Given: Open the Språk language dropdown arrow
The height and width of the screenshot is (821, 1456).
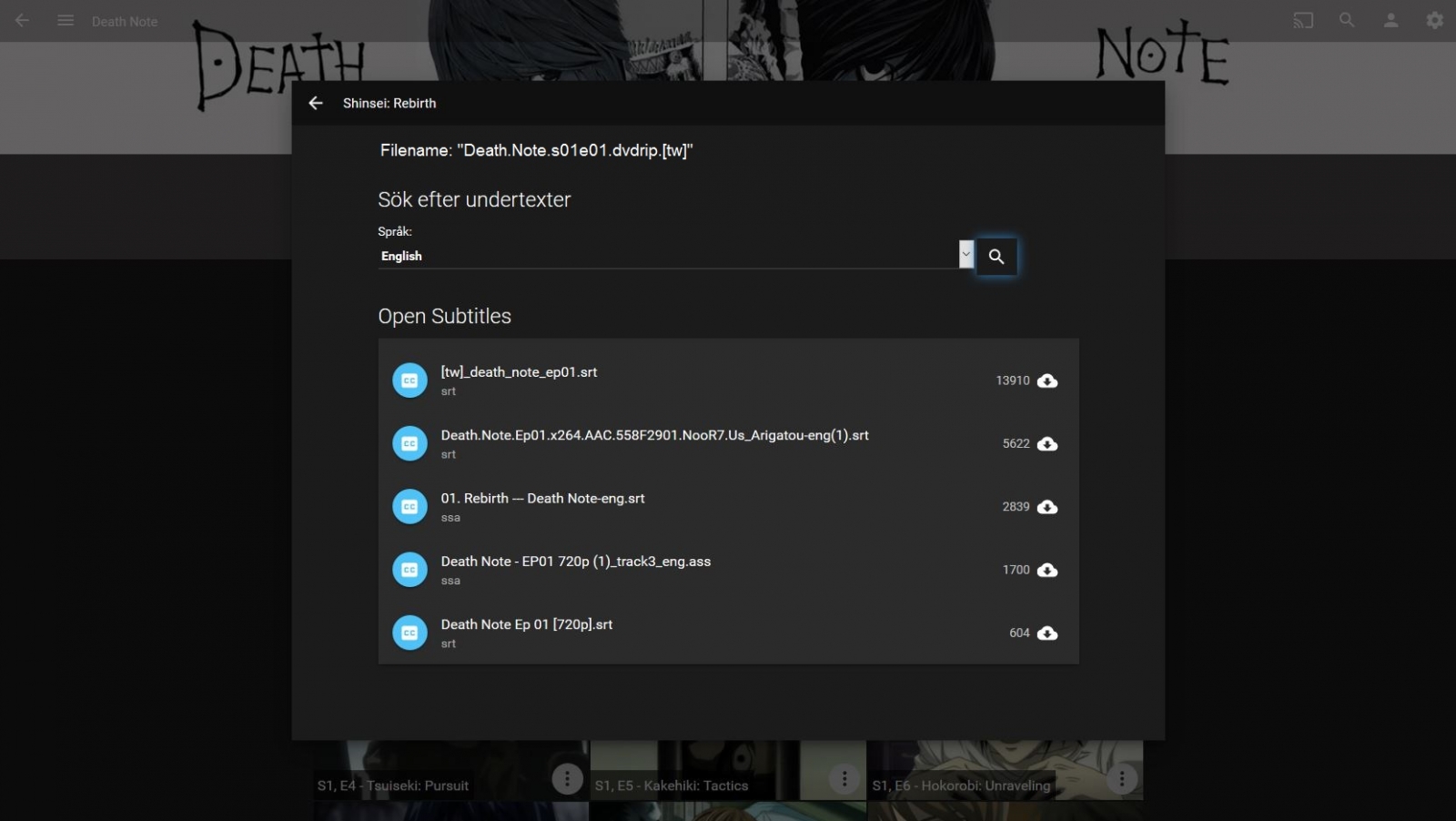Looking at the screenshot, I should pyautogui.click(x=966, y=255).
